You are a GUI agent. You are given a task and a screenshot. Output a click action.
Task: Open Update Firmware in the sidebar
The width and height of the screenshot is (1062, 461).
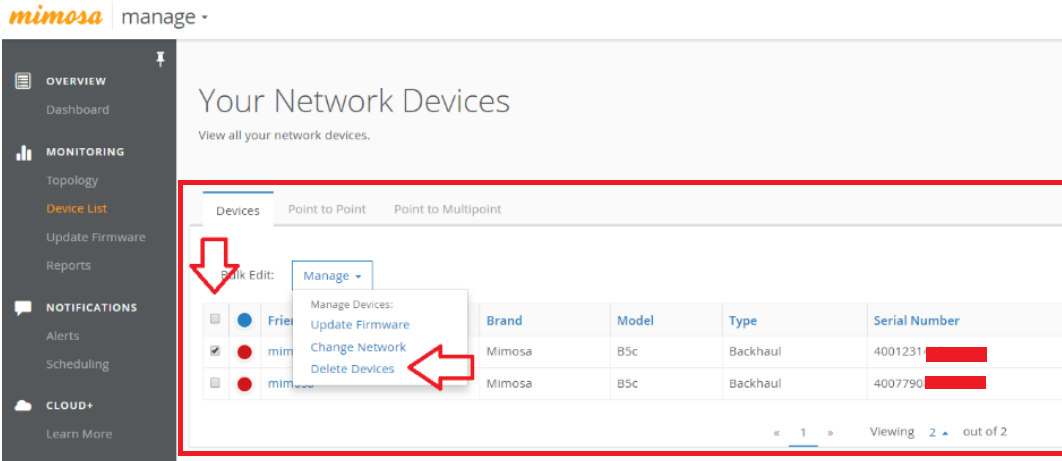coord(95,237)
